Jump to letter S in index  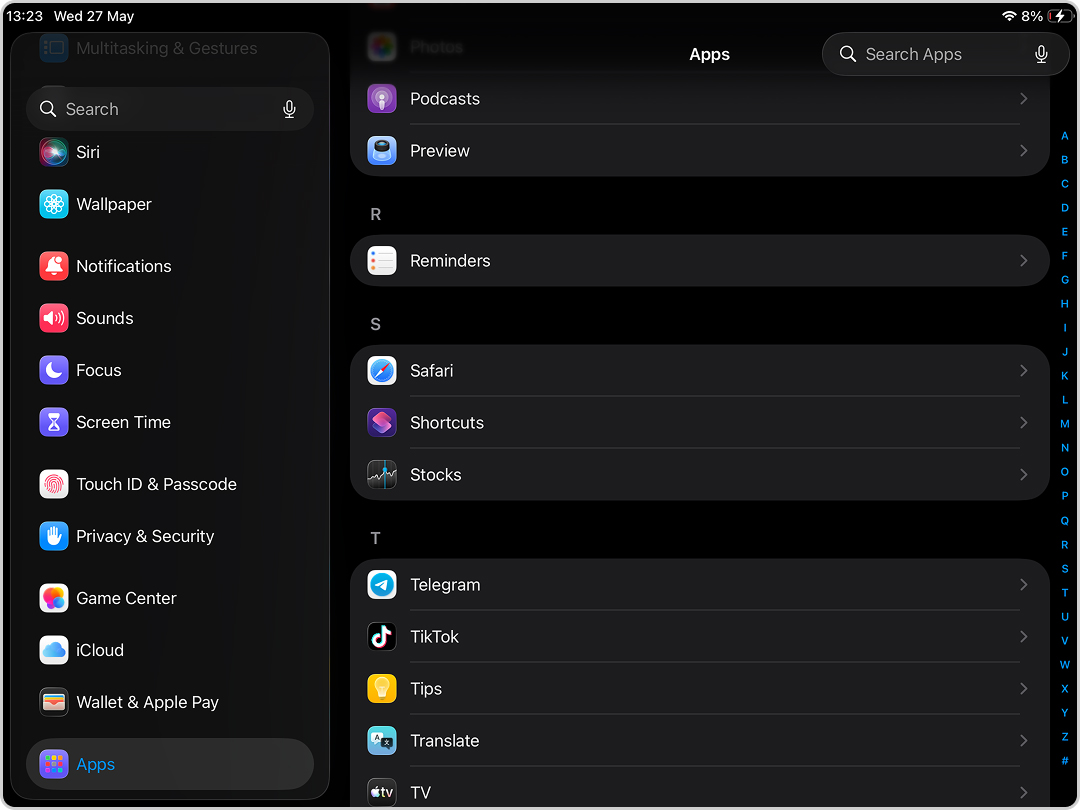1065,568
